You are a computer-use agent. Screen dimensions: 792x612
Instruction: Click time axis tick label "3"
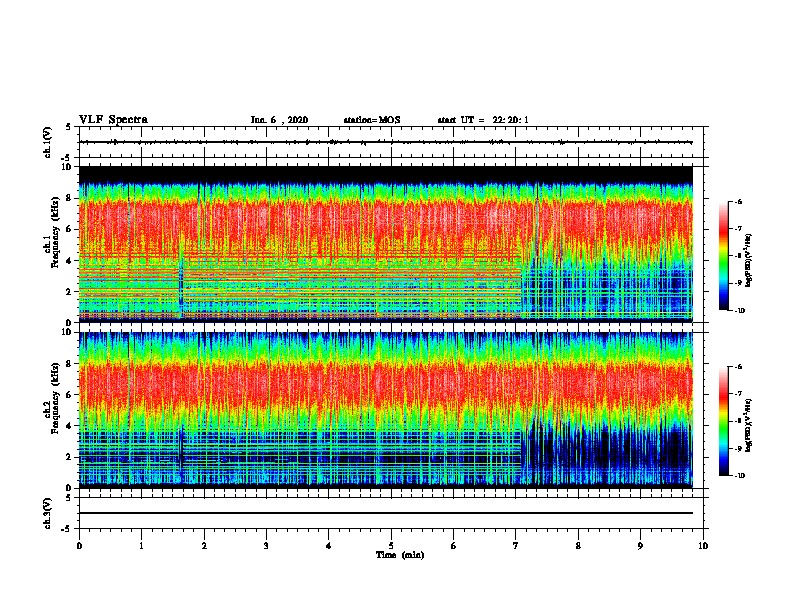point(266,546)
